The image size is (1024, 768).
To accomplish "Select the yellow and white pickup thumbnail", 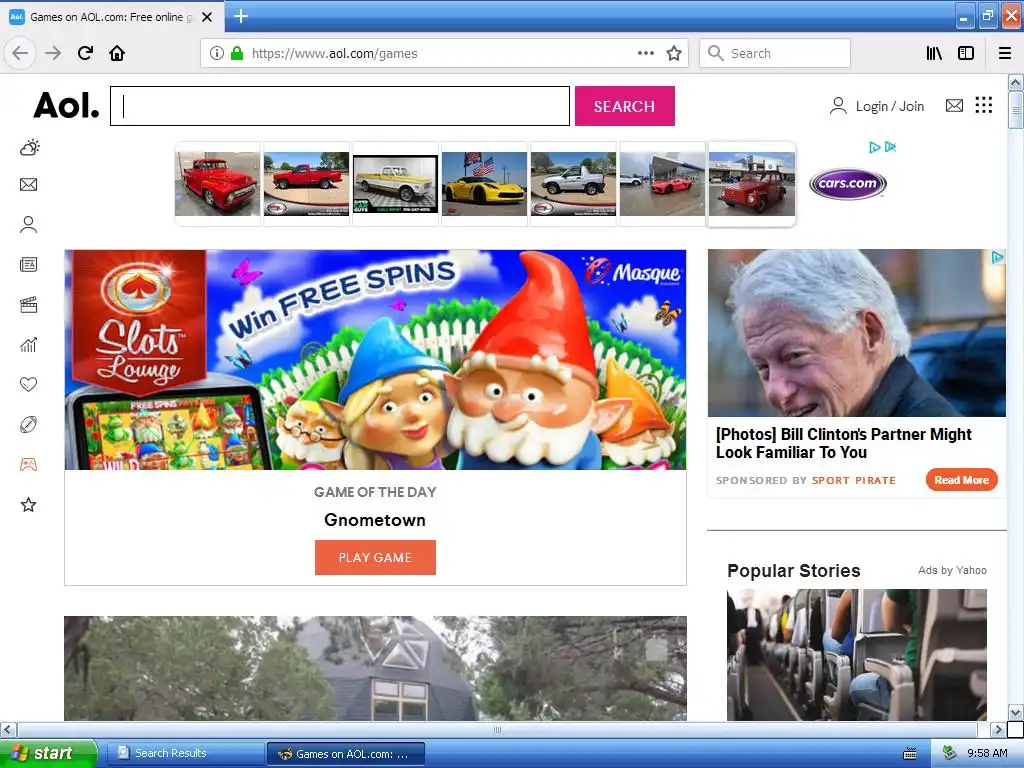I will tap(395, 184).
